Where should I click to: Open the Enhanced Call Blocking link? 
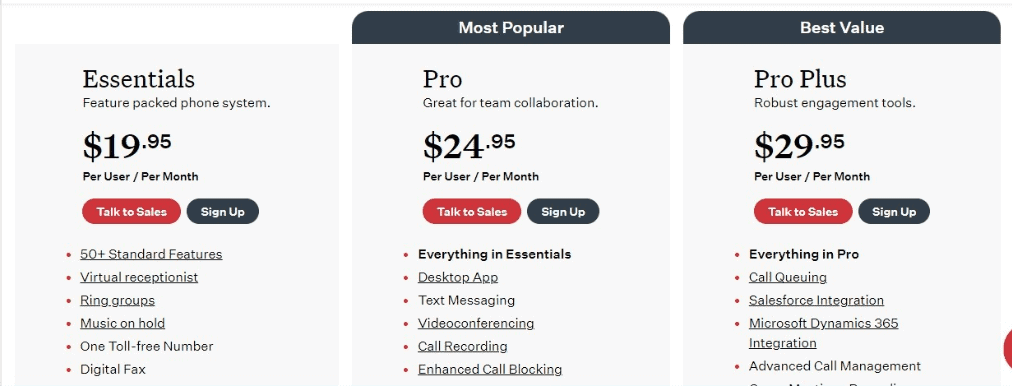pos(490,369)
